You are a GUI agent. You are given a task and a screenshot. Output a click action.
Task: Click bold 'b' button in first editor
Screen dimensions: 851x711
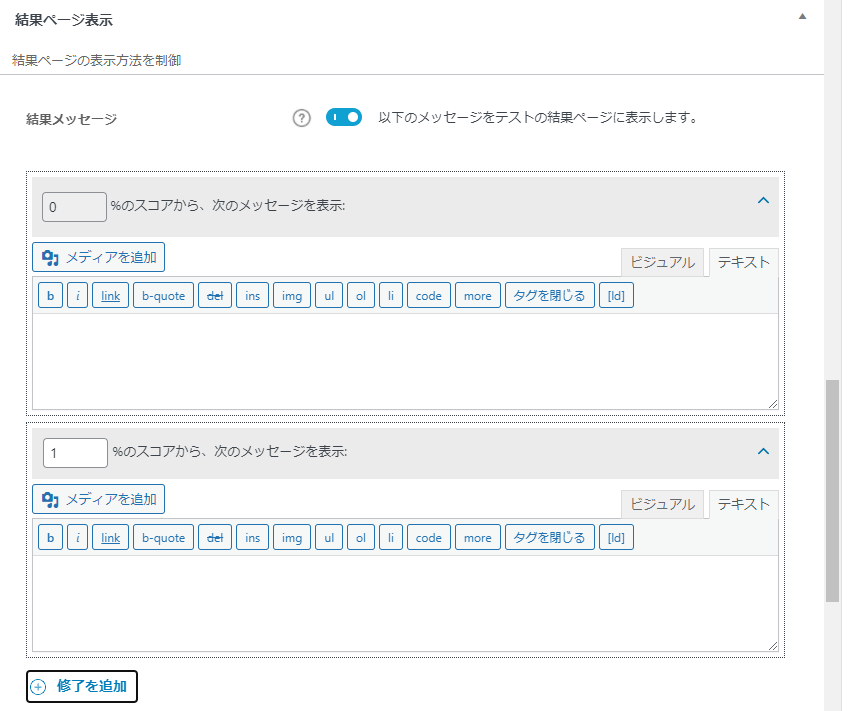tap(50, 296)
